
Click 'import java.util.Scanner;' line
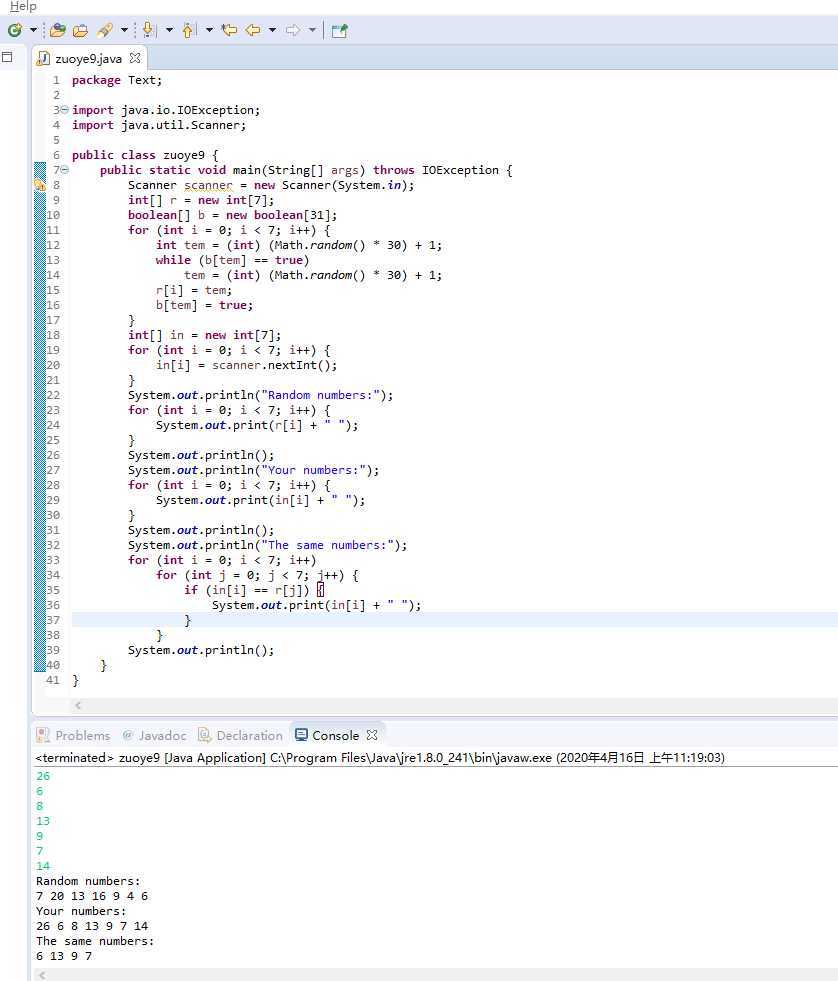click(x=159, y=125)
